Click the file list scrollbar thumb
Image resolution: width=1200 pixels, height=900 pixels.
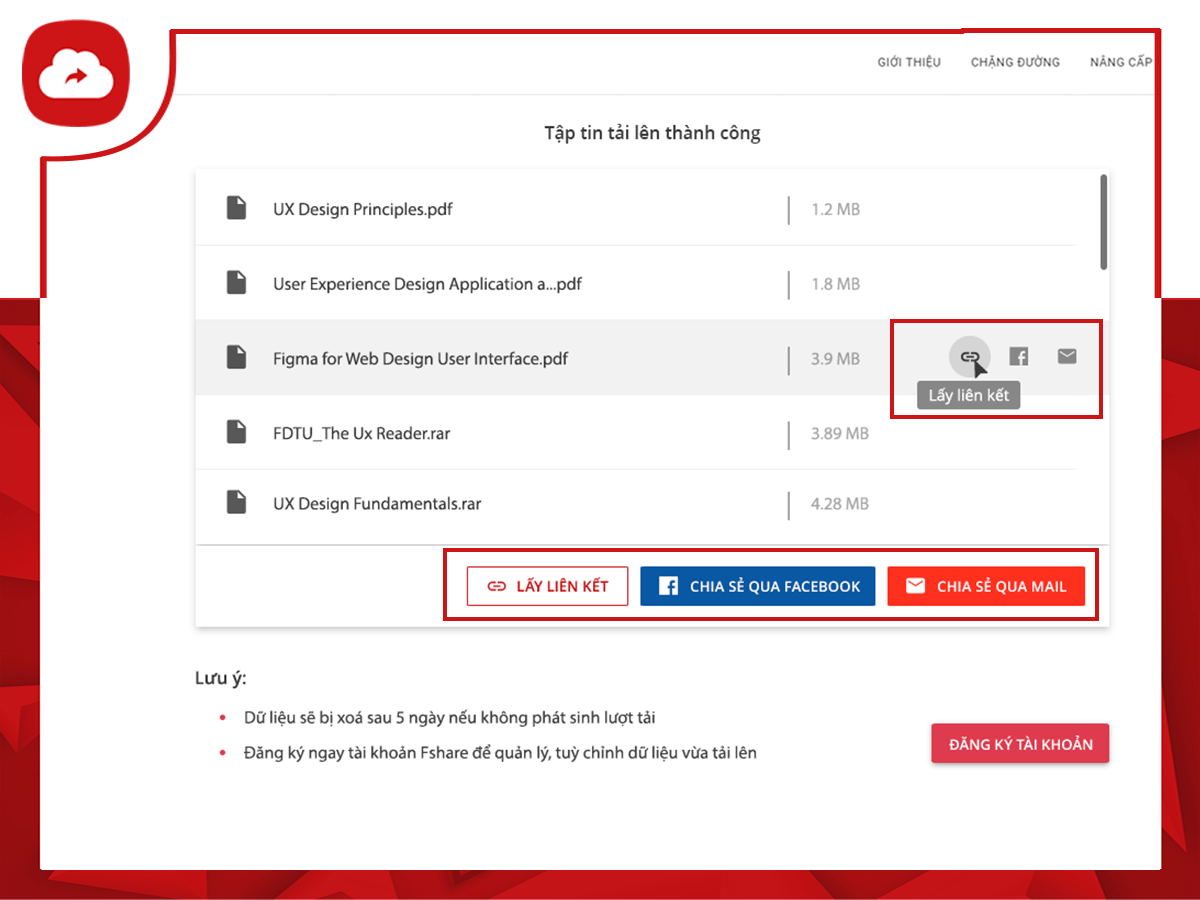point(1103,222)
